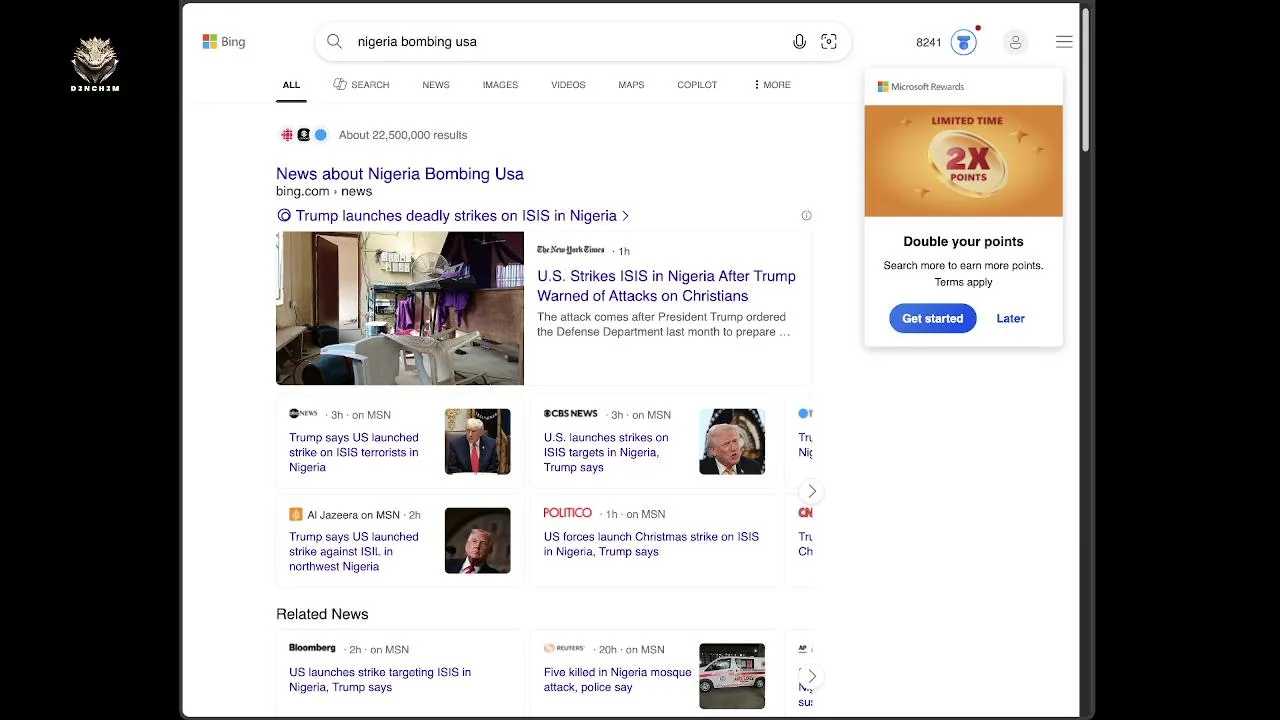Click the CBS News logo

click(570, 414)
